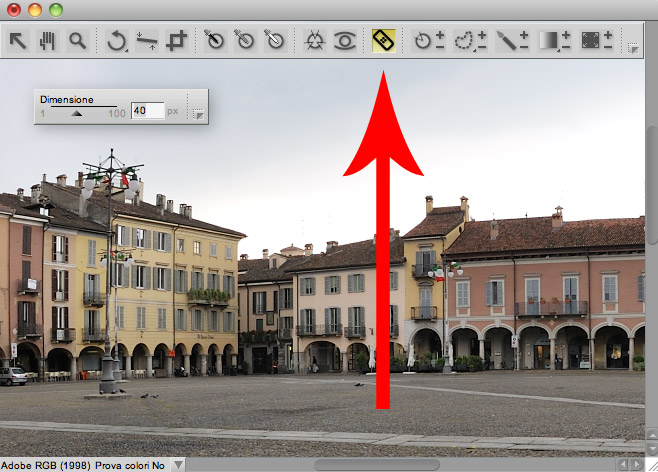Click the scroll left arrow button

(623, 464)
